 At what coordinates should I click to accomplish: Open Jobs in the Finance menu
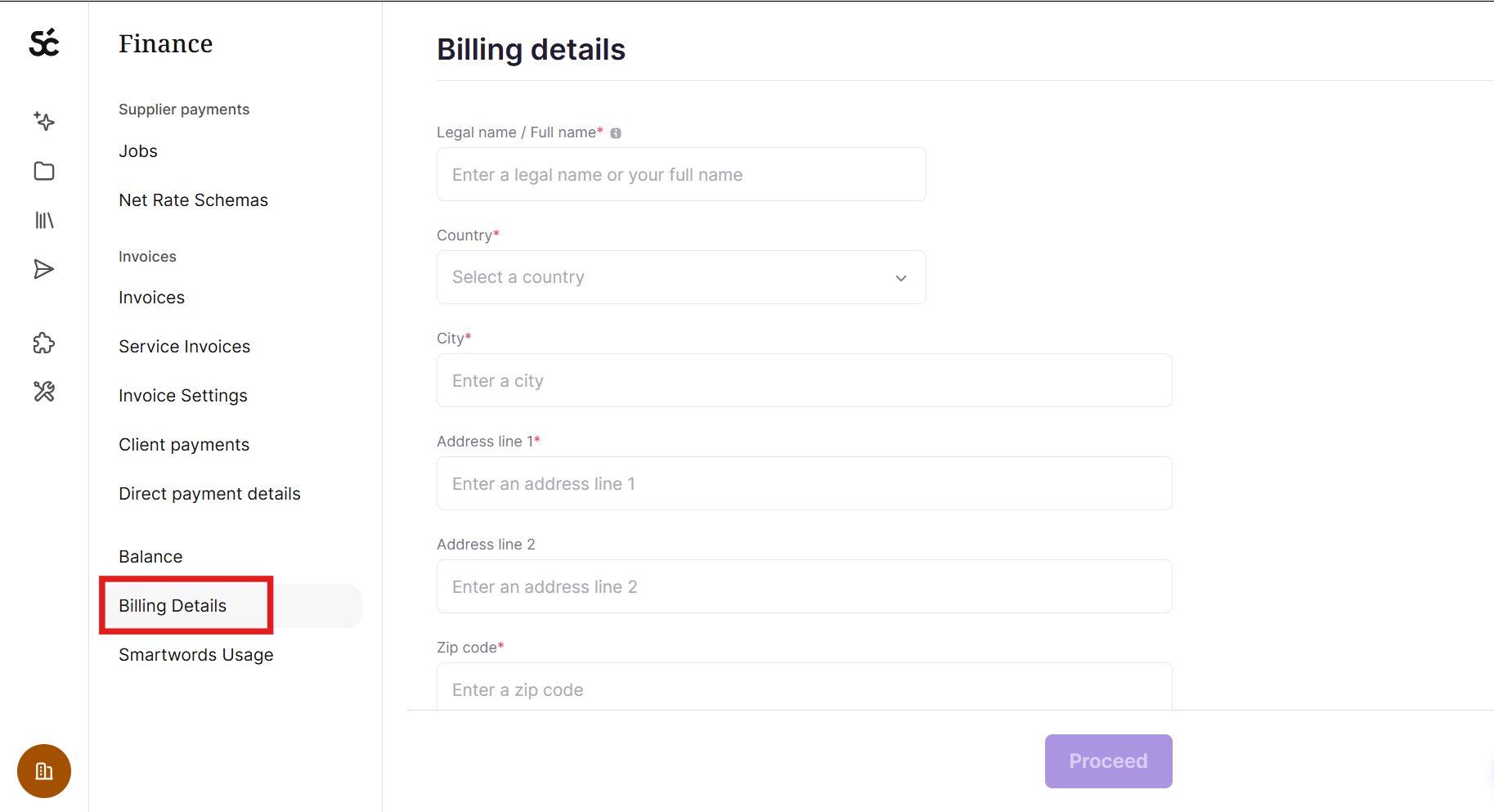click(138, 151)
